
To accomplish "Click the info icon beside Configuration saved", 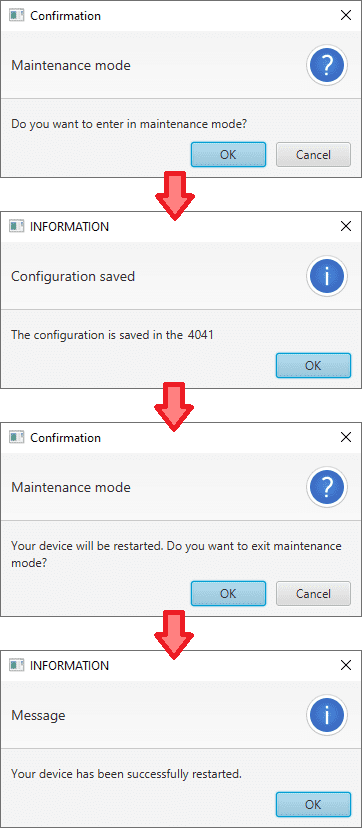I will coord(327,276).
